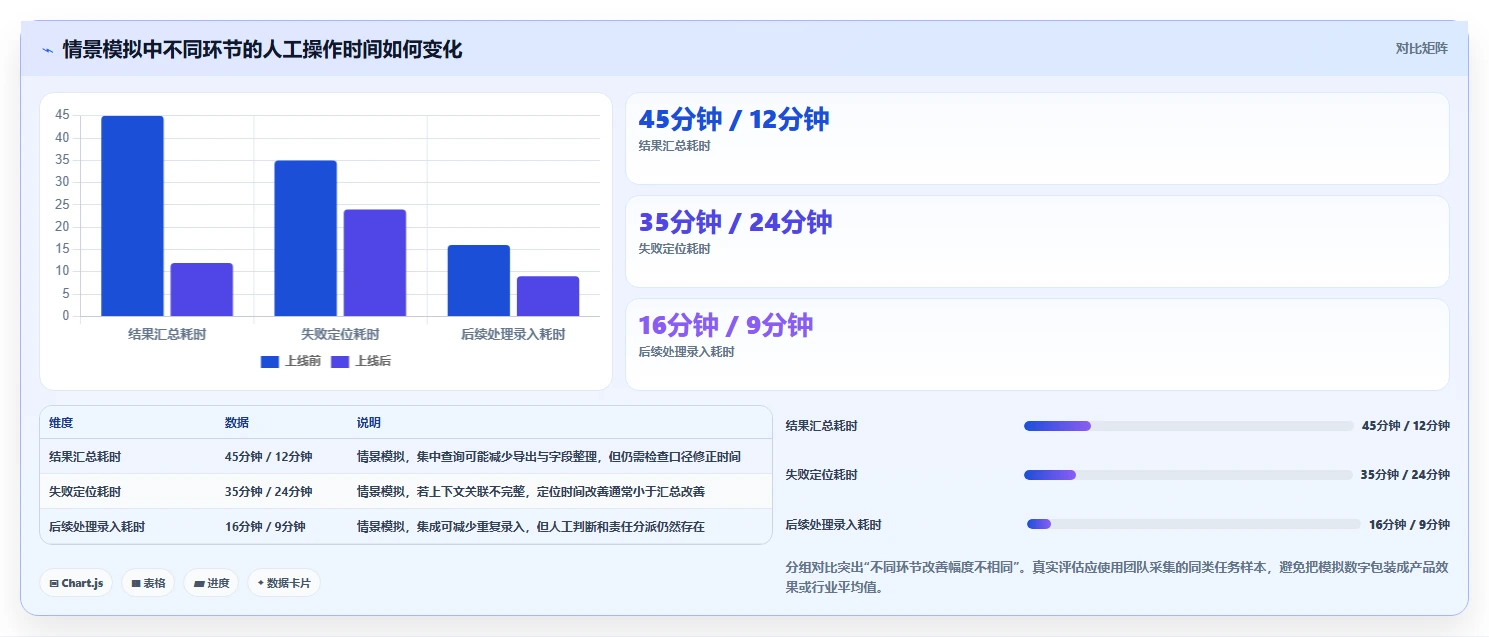Click the 结果汇总耗时 table row cell
This screenshot has width=1489, height=637.
pyautogui.click(x=85, y=456)
